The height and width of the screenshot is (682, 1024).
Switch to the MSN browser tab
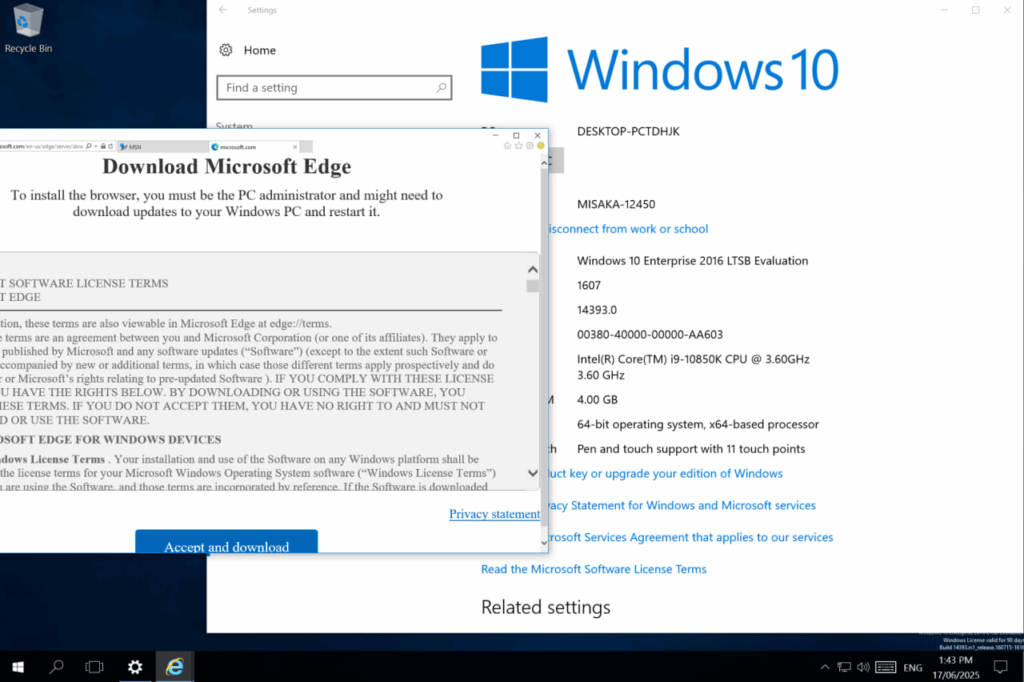[x=163, y=147]
